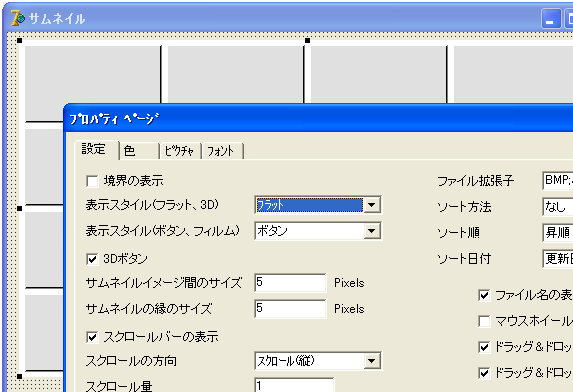Toggle the 境界の表示 checkbox
Viewport: 573px width, 392px height.
pos(92,181)
